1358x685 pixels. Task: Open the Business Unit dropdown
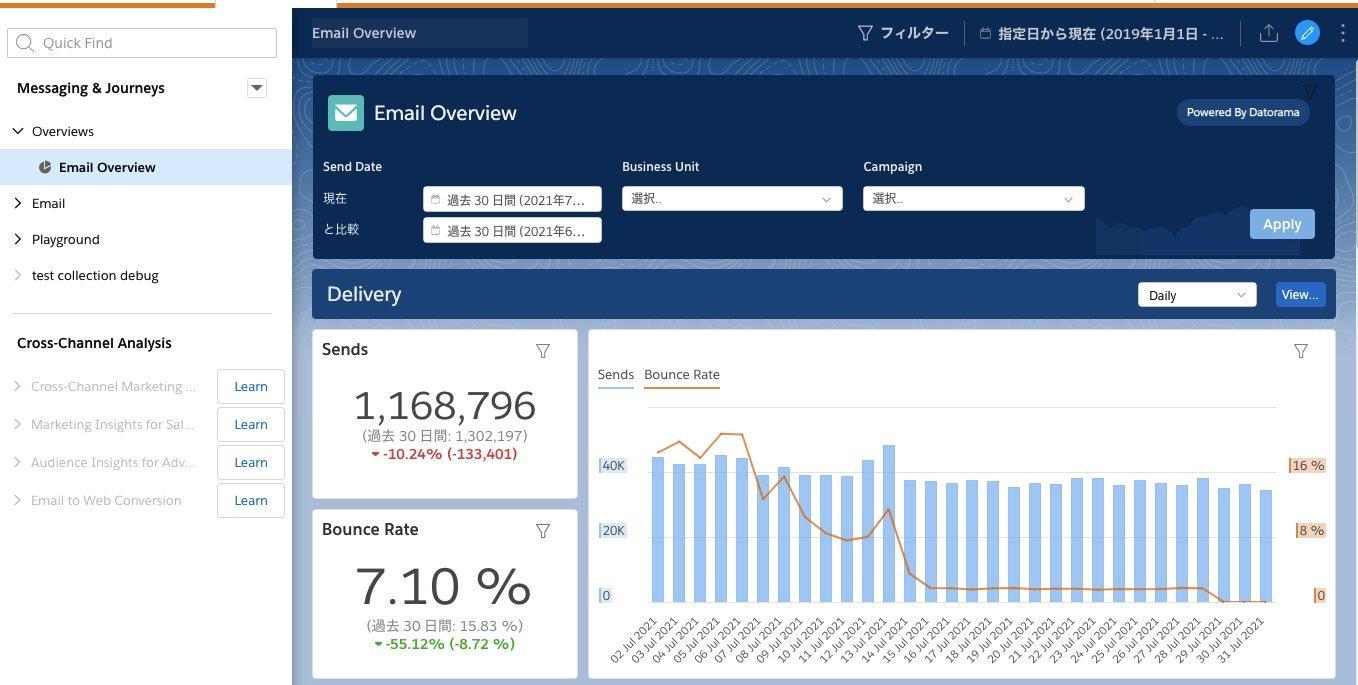click(x=732, y=199)
